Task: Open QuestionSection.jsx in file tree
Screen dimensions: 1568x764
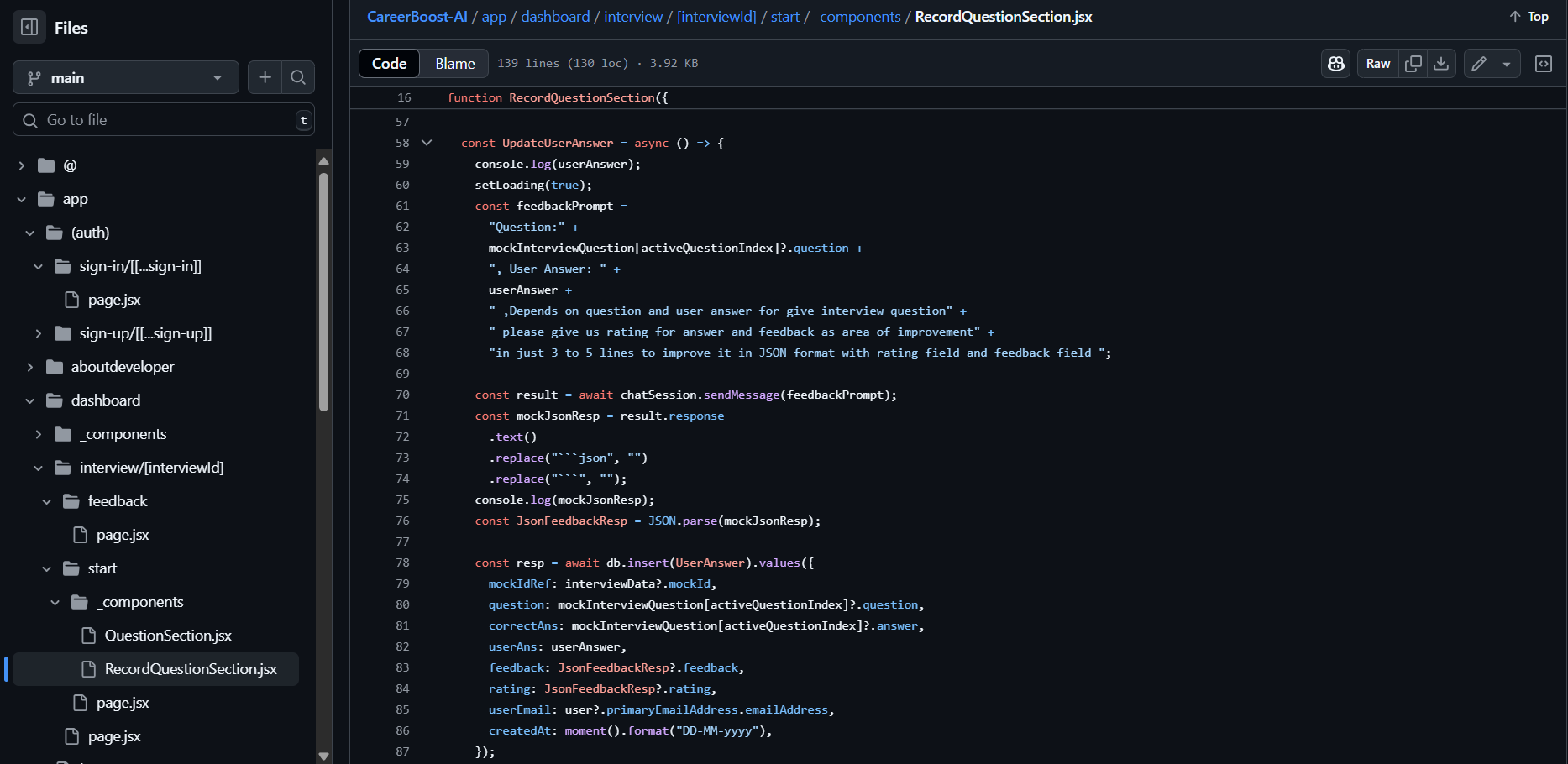Action: [x=168, y=636]
